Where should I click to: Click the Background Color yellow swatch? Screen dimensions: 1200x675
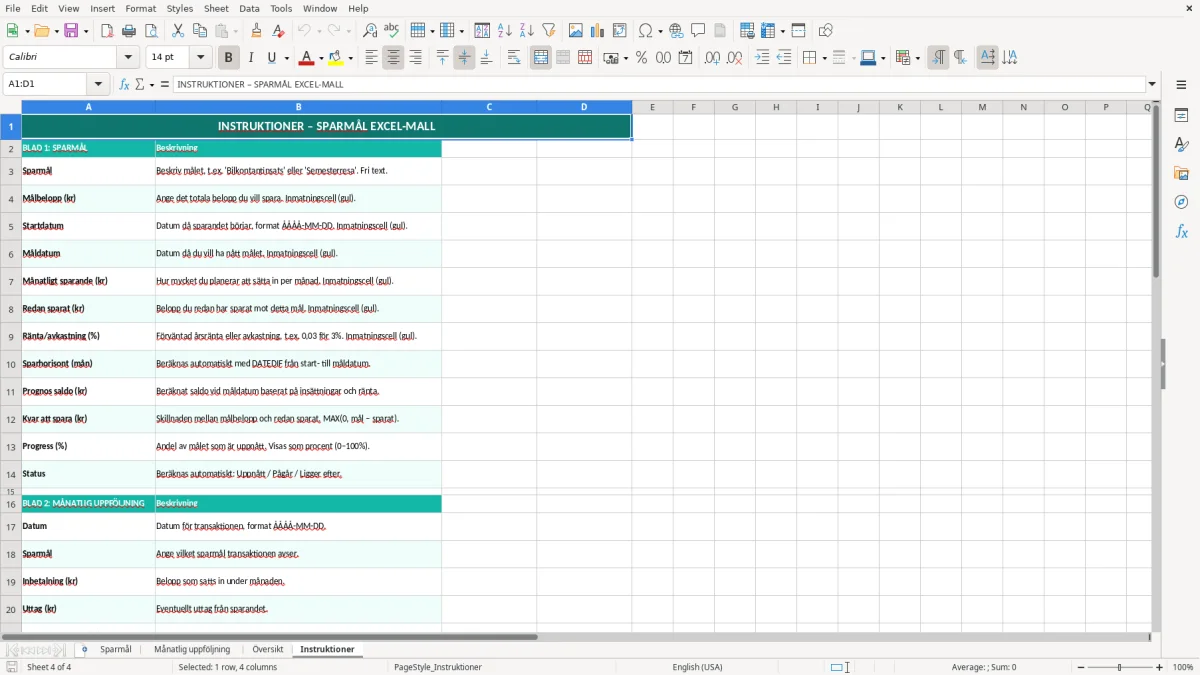pos(336,58)
